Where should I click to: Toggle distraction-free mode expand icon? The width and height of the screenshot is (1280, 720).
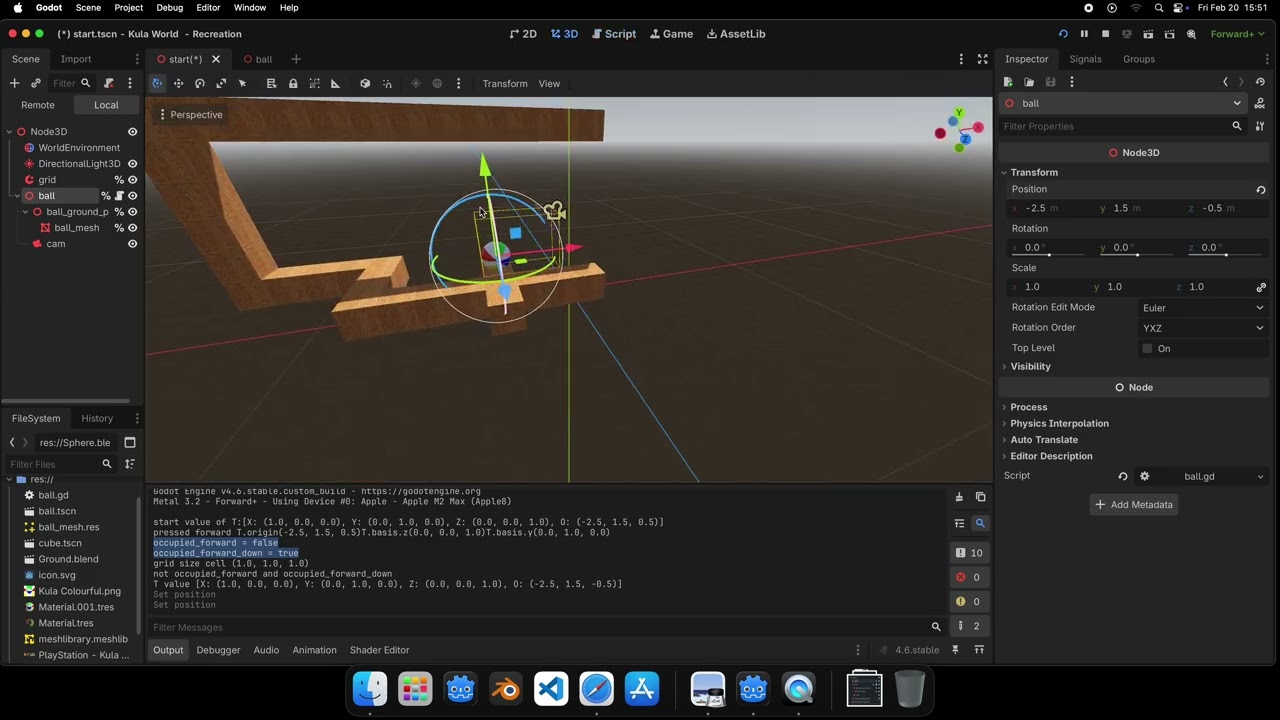pyautogui.click(x=982, y=59)
